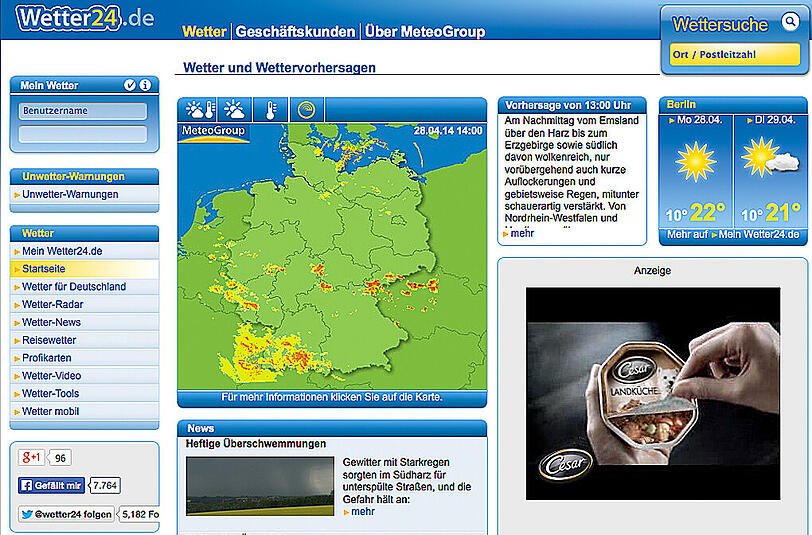Follow @wetter24 on Twitter
The height and width of the screenshot is (535, 812).
[67, 514]
